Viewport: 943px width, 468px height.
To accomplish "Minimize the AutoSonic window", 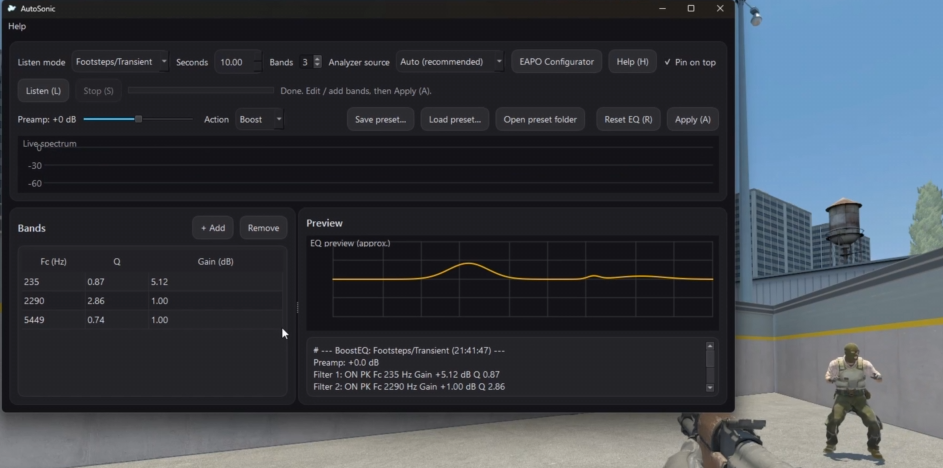I will pos(662,8).
